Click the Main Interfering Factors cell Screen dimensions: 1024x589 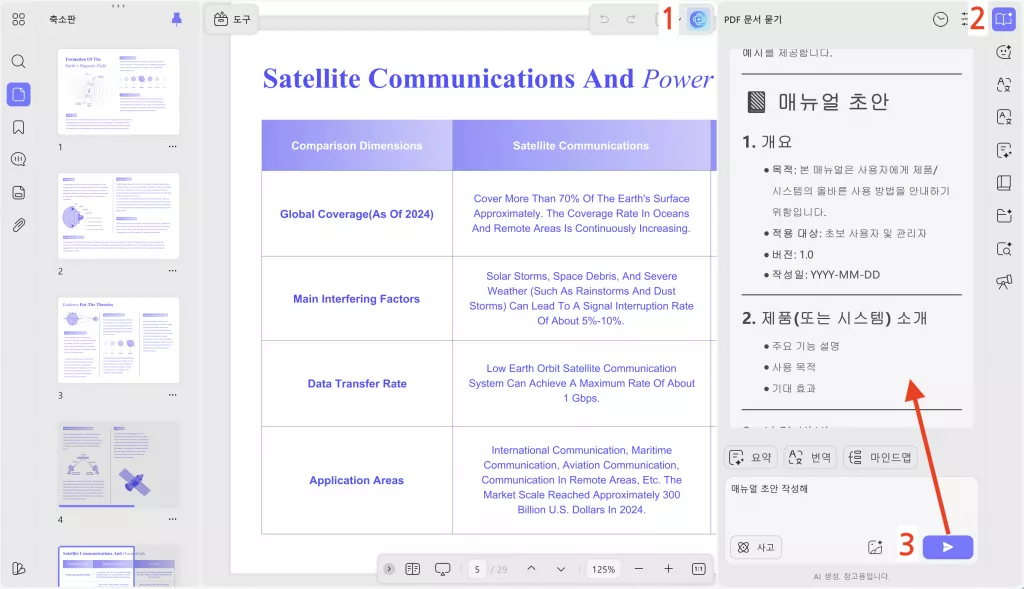point(357,299)
